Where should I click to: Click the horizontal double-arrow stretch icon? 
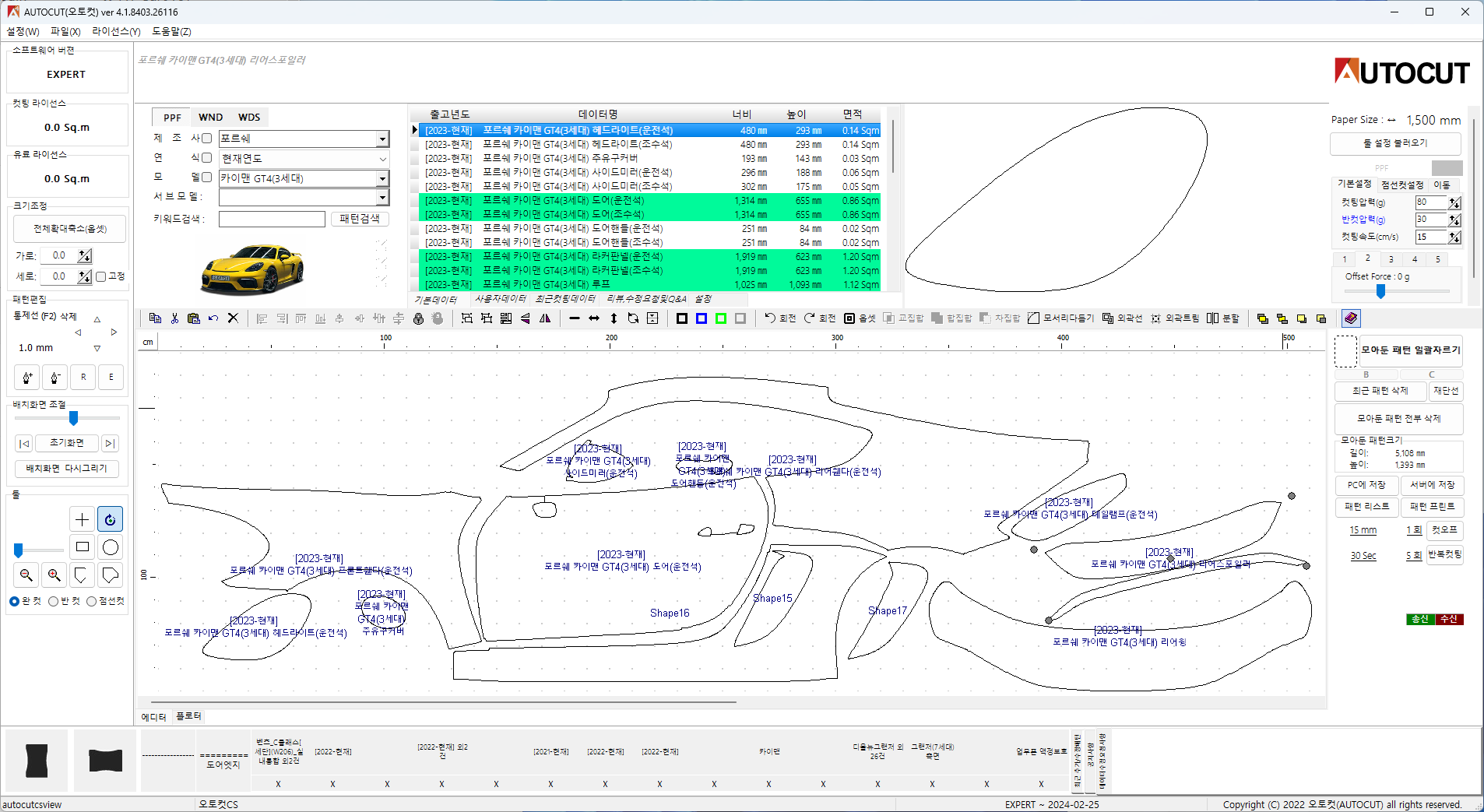point(594,318)
